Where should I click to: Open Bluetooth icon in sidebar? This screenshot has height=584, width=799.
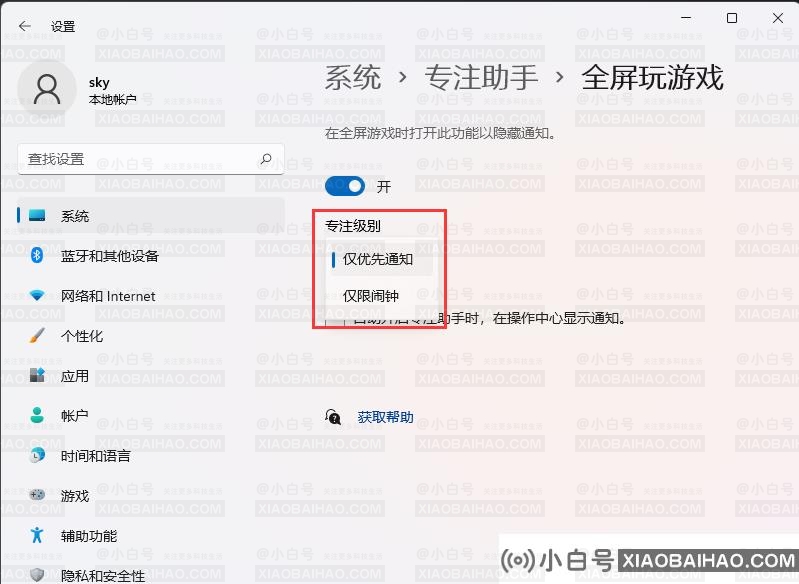pyautogui.click(x=37, y=255)
